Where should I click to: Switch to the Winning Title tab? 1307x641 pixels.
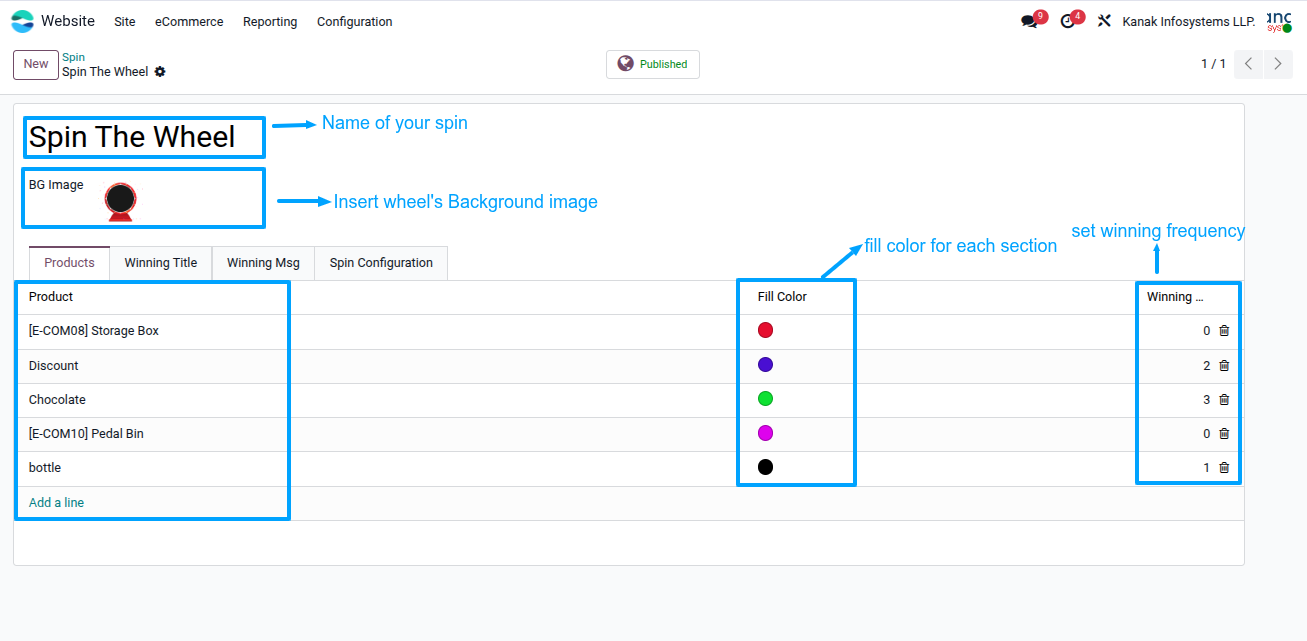tap(161, 263)
